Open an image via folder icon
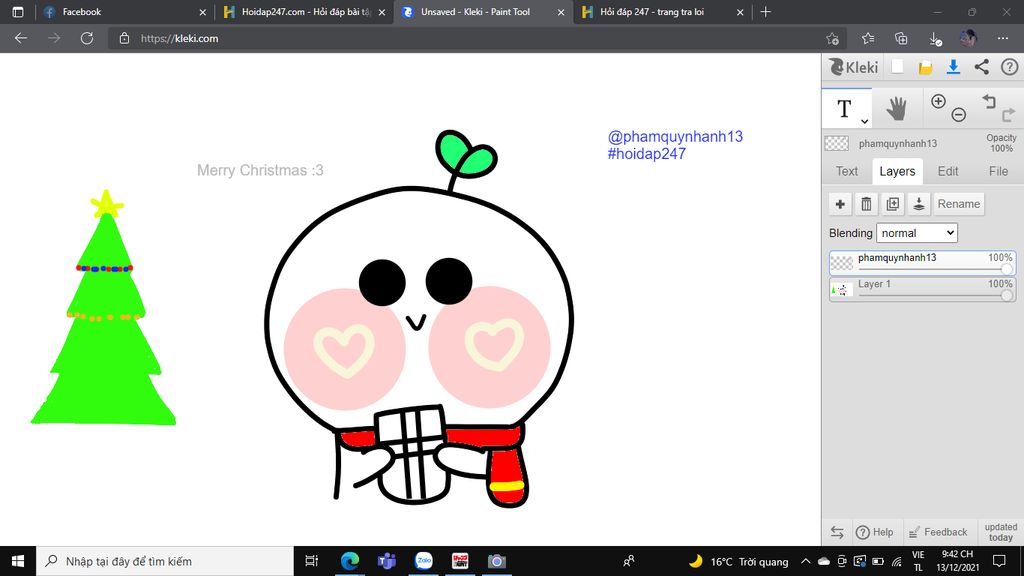 [925, 67]
